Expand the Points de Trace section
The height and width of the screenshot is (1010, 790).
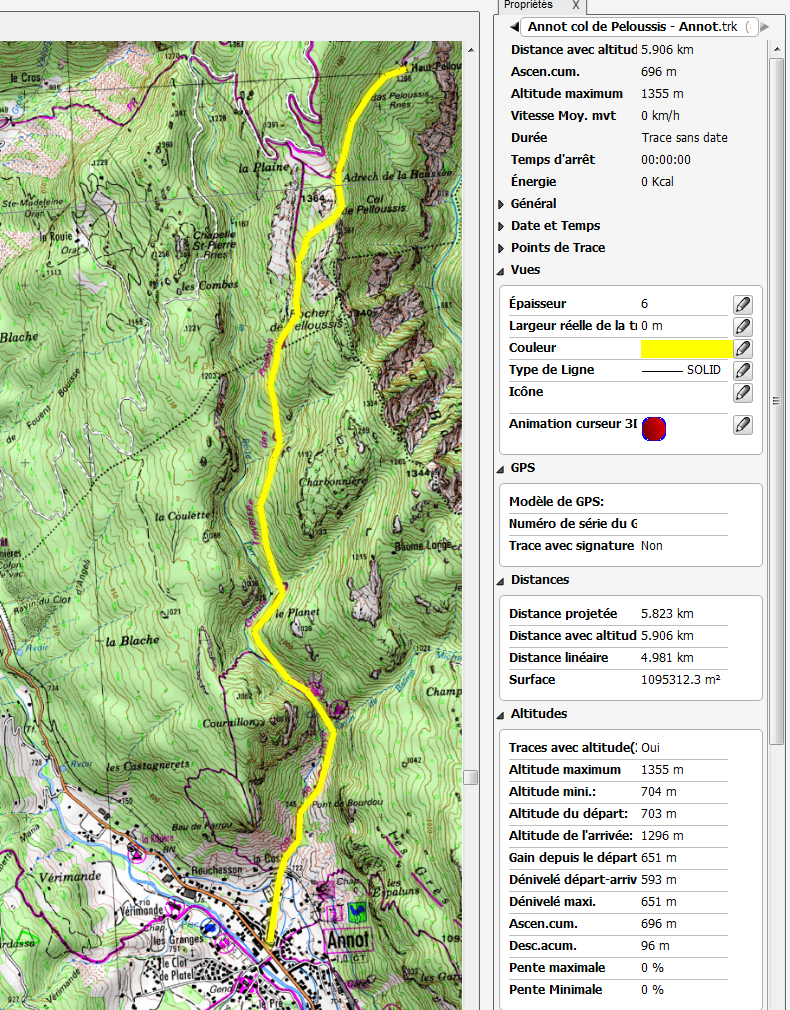click(501, 248)
